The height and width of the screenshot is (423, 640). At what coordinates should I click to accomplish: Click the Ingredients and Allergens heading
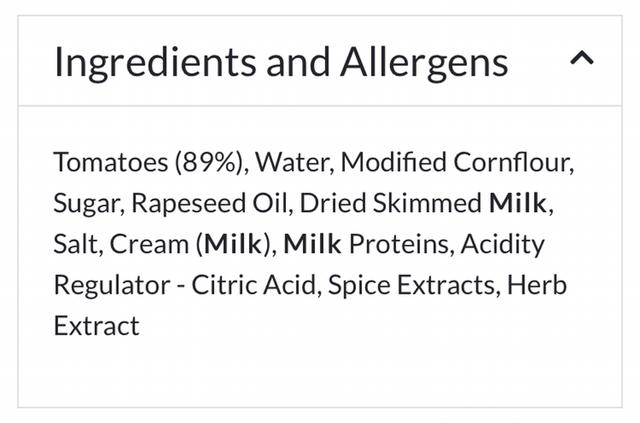coord(280,62)
